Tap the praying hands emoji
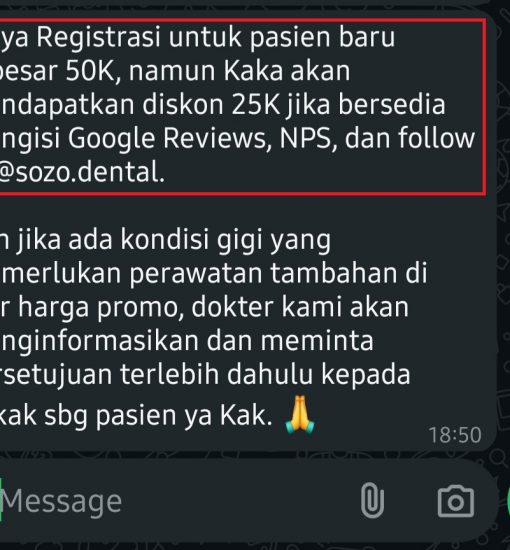This screenshot has width=510, height=550. pyautogui.click(x=300, y=415)
